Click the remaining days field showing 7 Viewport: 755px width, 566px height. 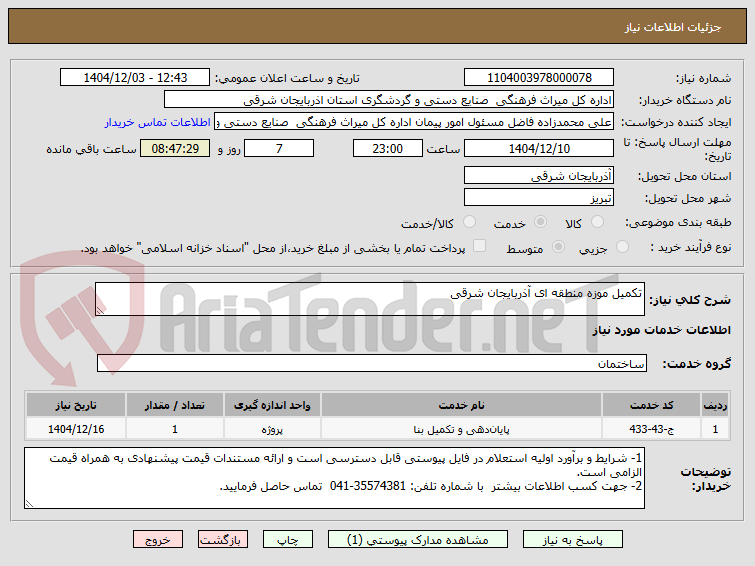[279, 148]
